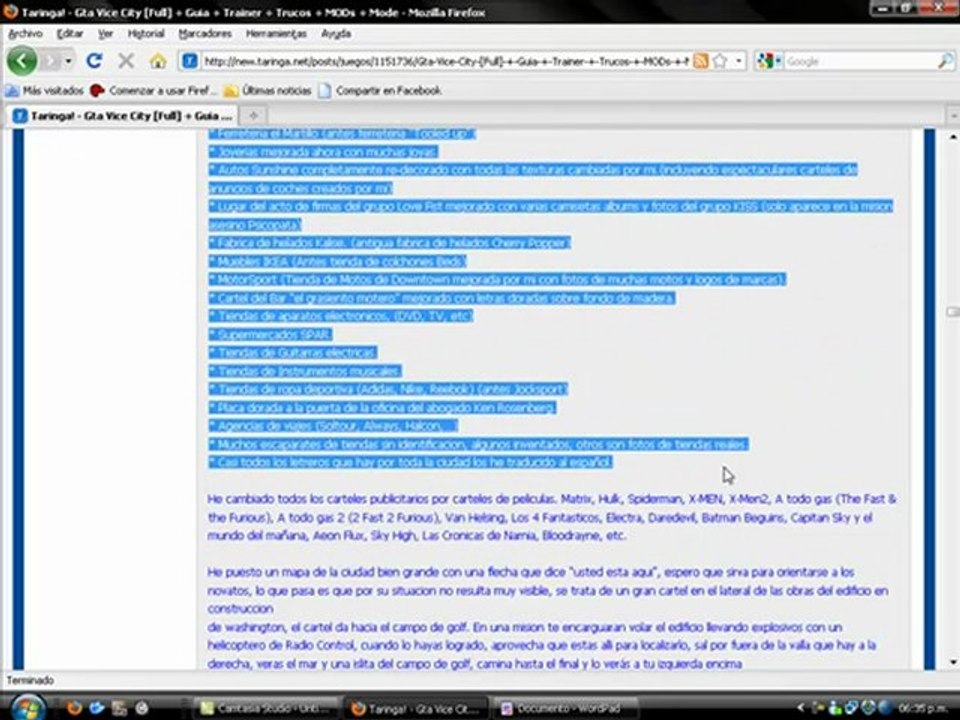960x720 pixels.
Task: Click the page scrollbar down arrow
Action: pyautogui.click(x=953, y=662)
